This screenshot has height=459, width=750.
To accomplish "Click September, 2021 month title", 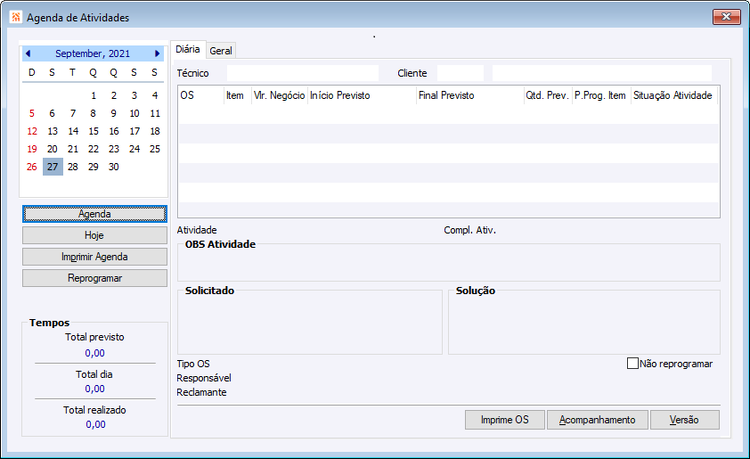I will 92,54.
